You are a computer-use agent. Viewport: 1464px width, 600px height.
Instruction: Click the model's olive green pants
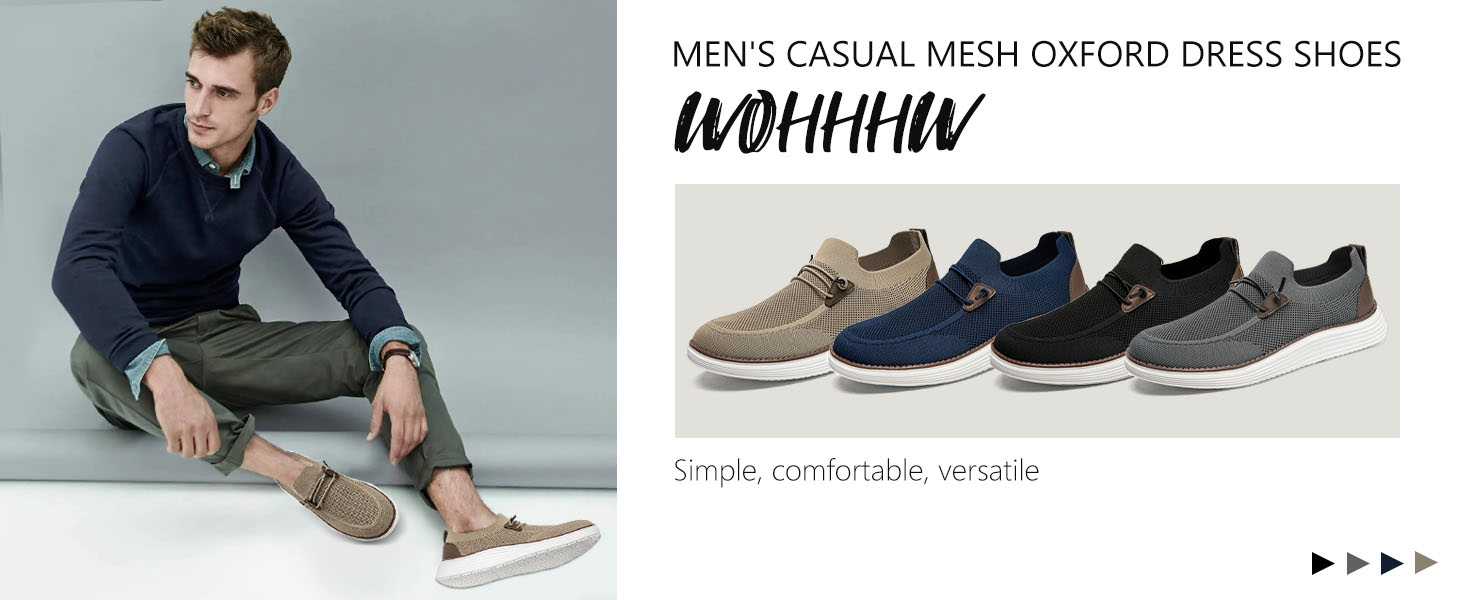coord(270,390)
